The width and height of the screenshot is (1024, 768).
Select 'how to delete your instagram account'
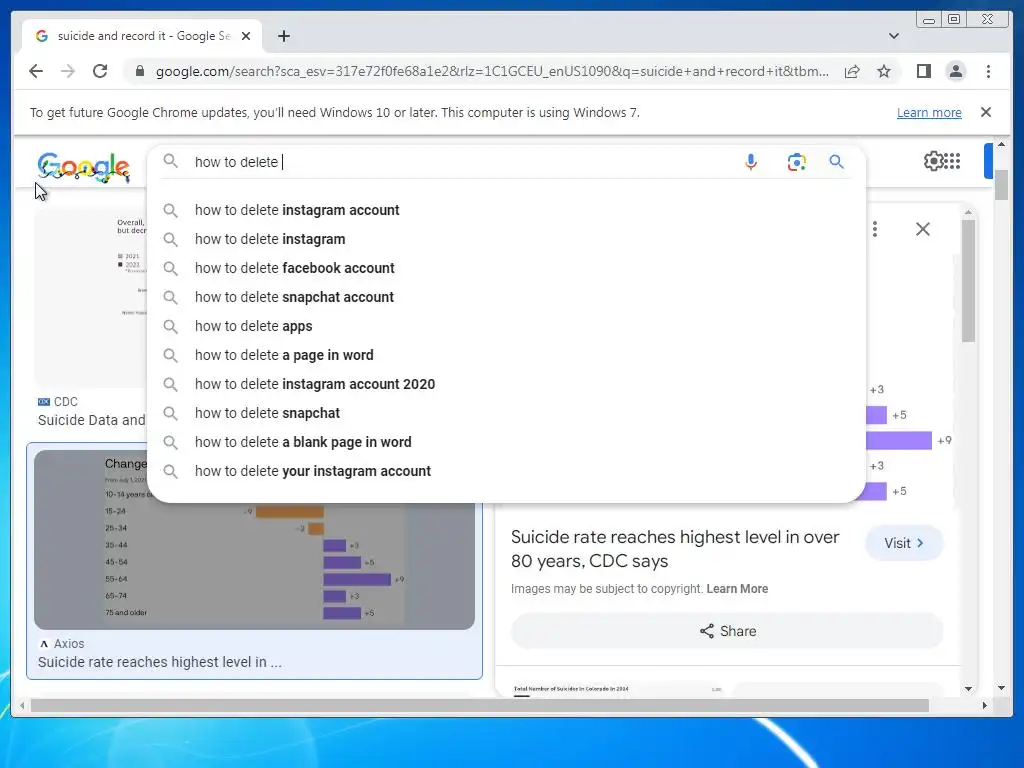pos(506,471)
